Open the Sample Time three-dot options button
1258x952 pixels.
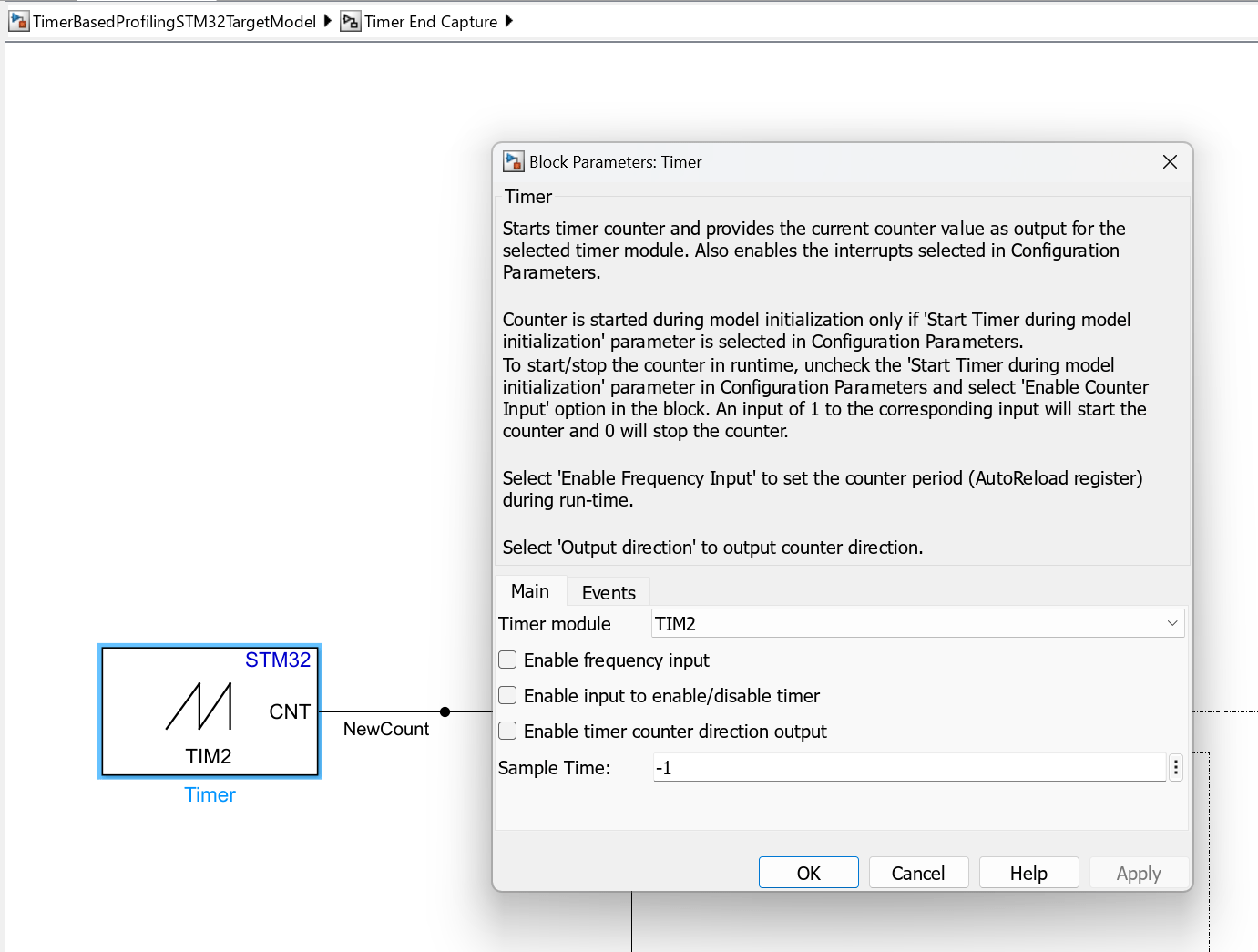pos(1176,768)
